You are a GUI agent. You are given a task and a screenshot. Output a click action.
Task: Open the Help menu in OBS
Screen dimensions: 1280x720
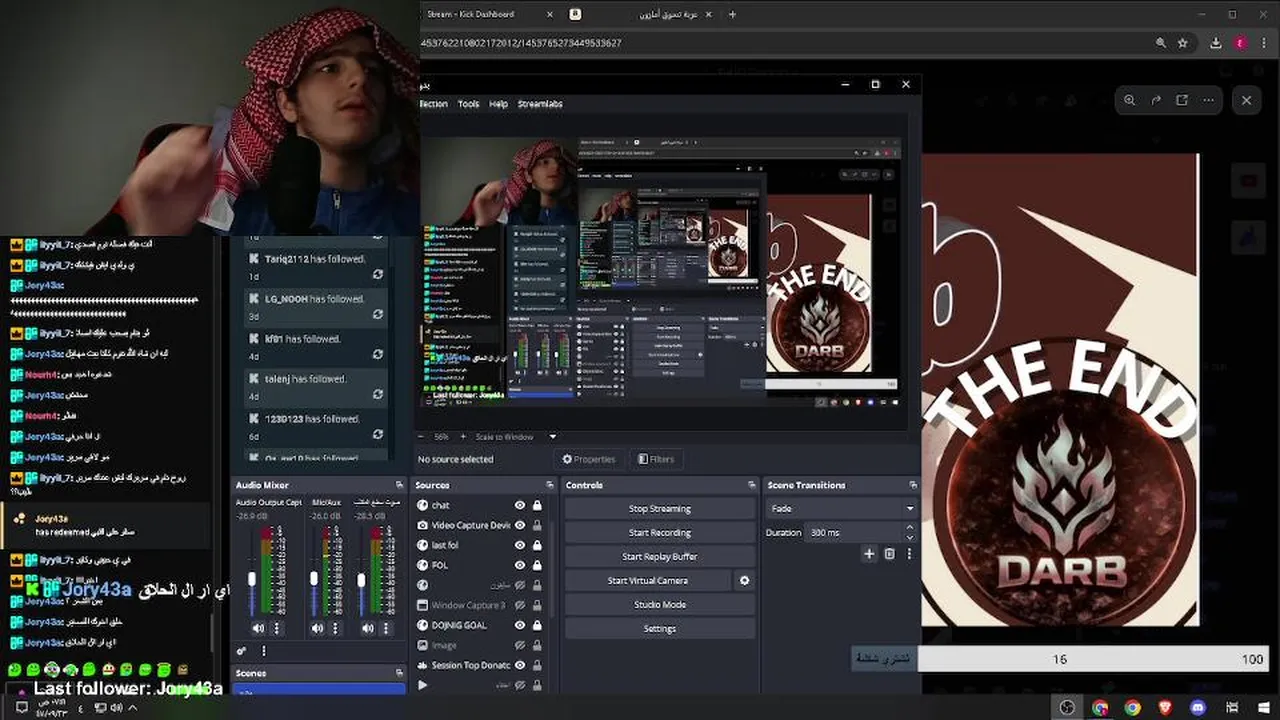(498, 104)
